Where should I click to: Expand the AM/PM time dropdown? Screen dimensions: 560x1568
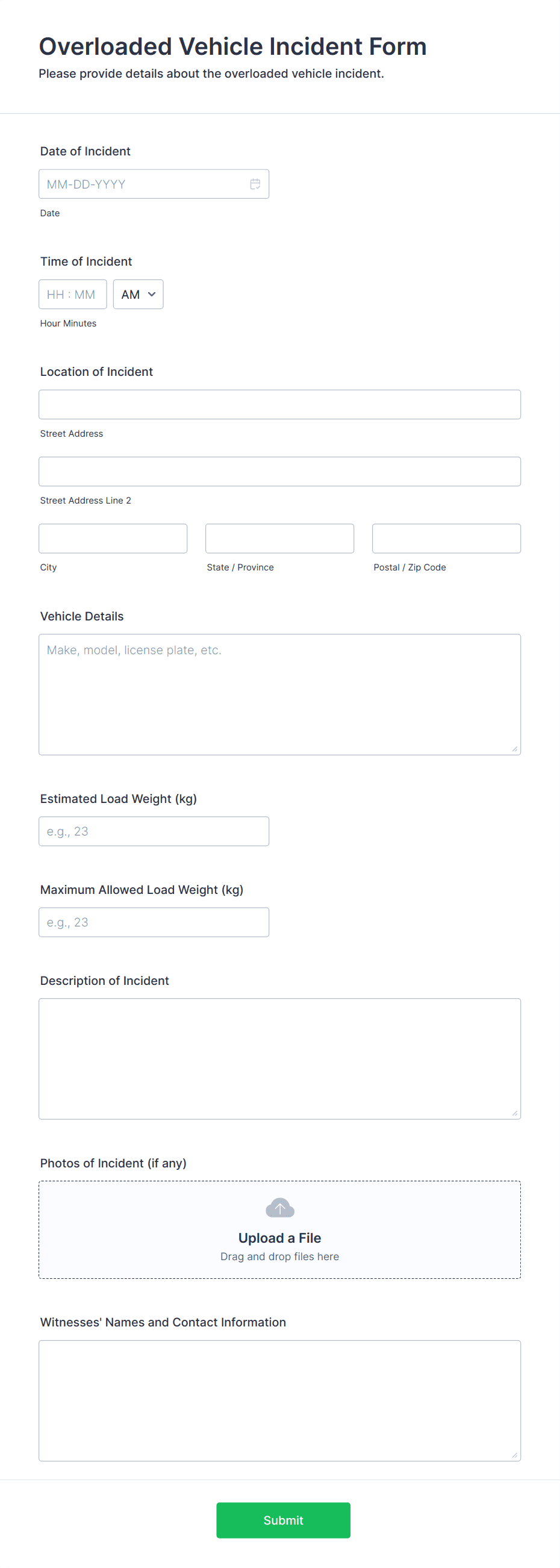pos(138,295)
